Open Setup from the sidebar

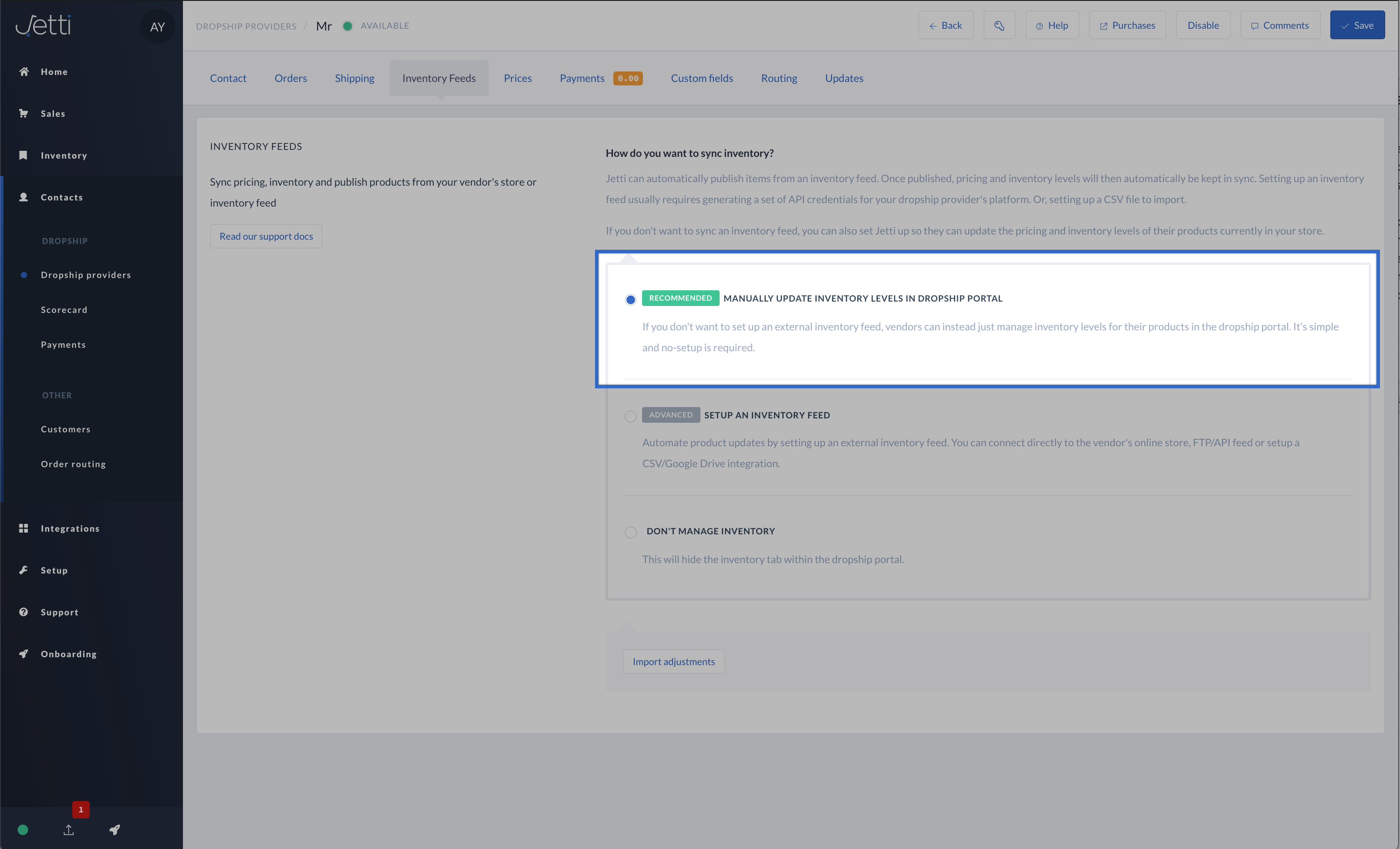[54, 571]
